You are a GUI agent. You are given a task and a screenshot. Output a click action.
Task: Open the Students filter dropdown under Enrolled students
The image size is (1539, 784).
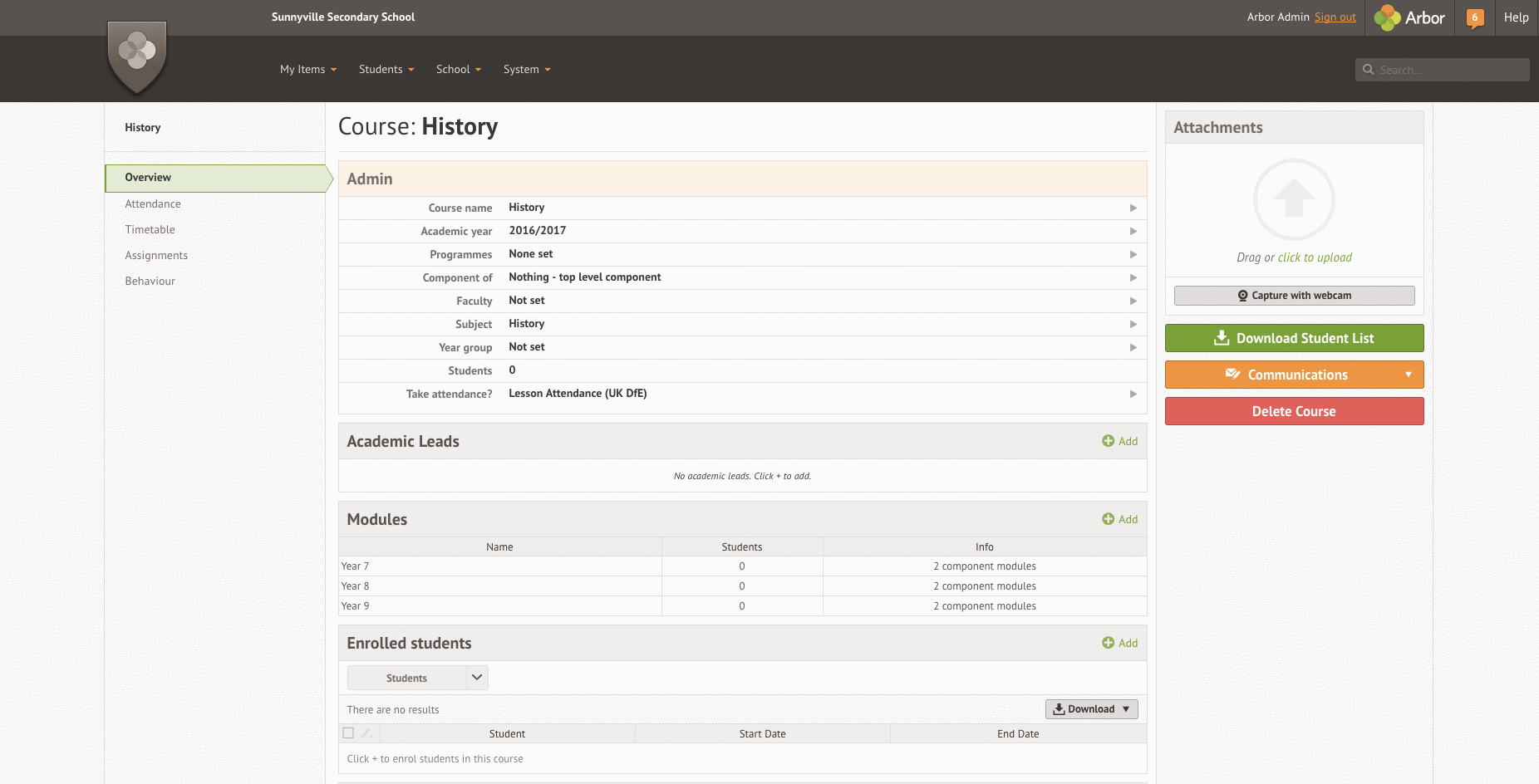click(x=417, y=678)
